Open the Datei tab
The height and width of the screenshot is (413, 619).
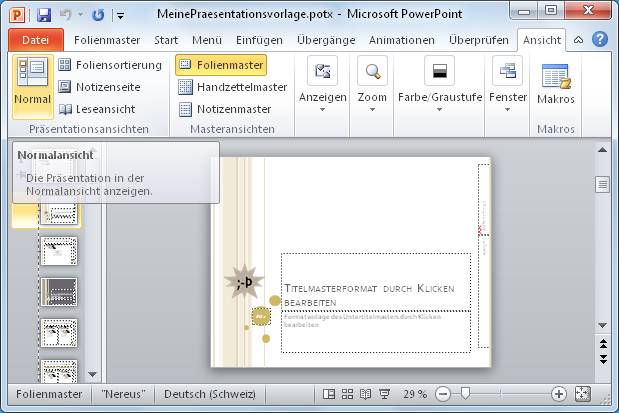[x=36, y=40]
